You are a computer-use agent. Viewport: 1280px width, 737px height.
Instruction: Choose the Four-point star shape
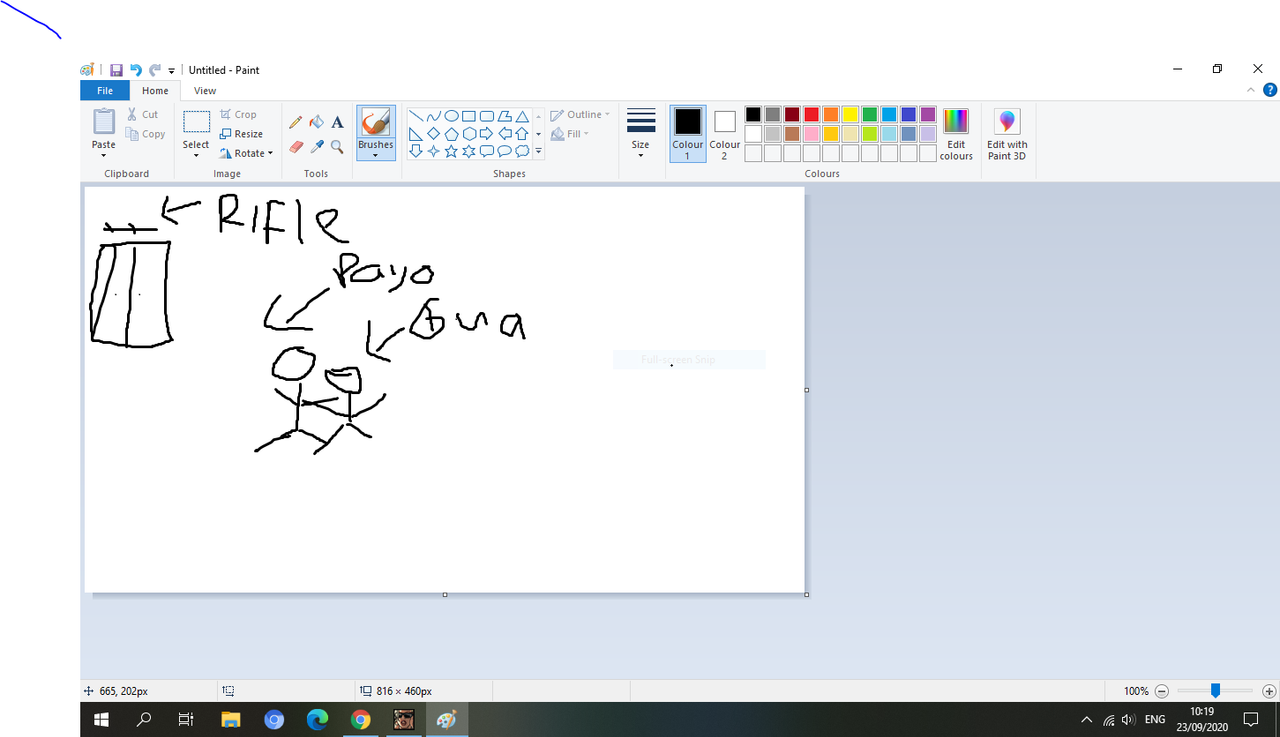pyautogui.click(x=433, y=151)
